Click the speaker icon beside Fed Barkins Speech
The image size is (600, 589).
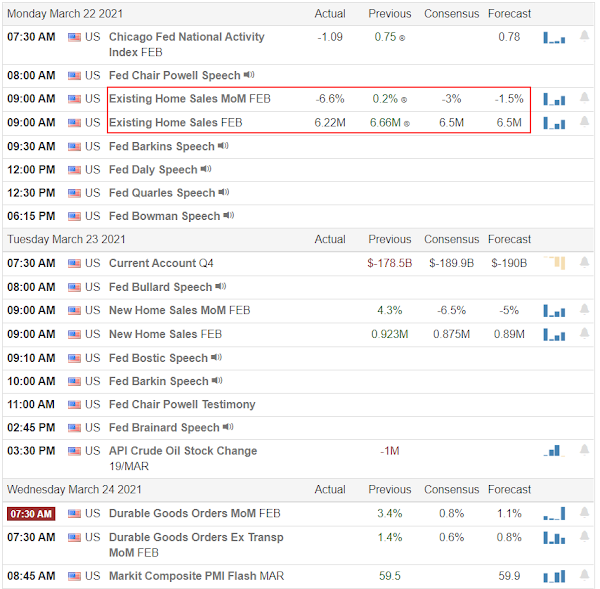point(223,145)
